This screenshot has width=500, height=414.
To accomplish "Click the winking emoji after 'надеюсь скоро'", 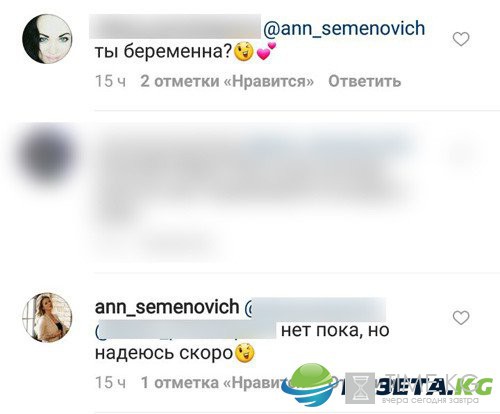I will coord(245,354).
